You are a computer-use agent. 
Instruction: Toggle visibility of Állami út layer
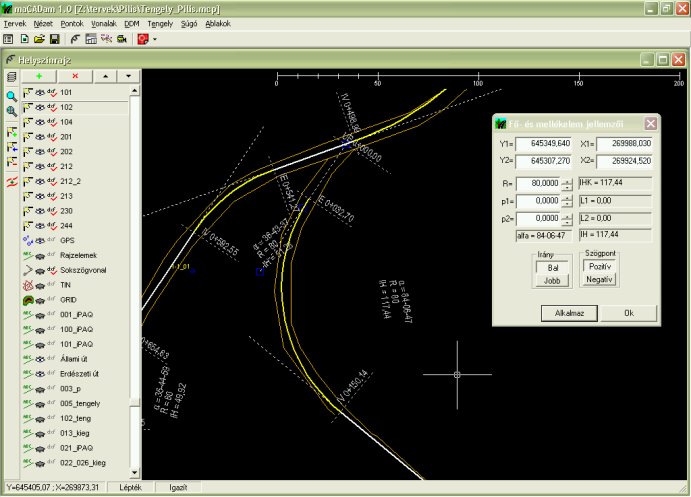[40, 360]
